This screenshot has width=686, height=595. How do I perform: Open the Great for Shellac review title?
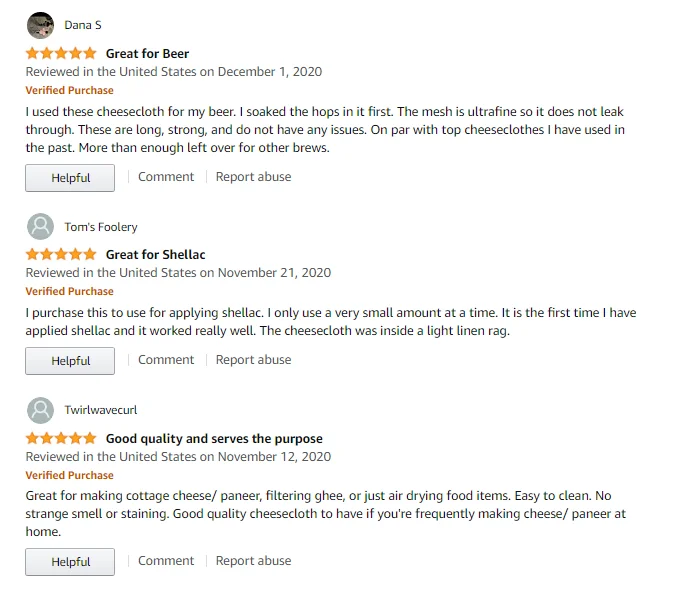click(x=155, y=254)
